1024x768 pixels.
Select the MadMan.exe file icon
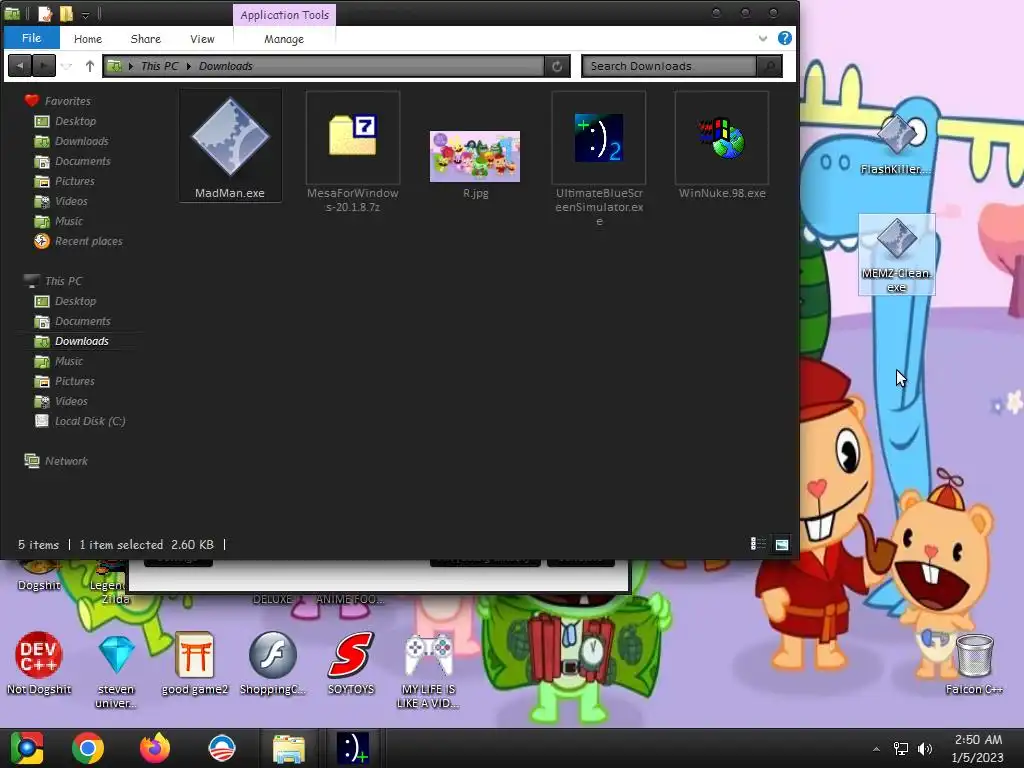pos(230,138)
